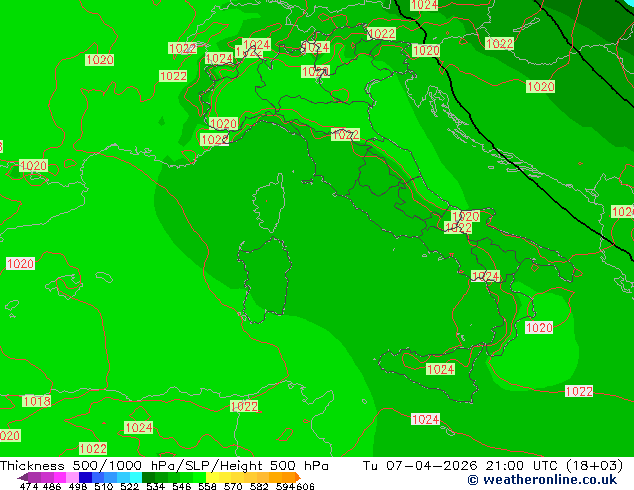
Task: Click the 498 value on the legend
Action: (x=78, y=486)
